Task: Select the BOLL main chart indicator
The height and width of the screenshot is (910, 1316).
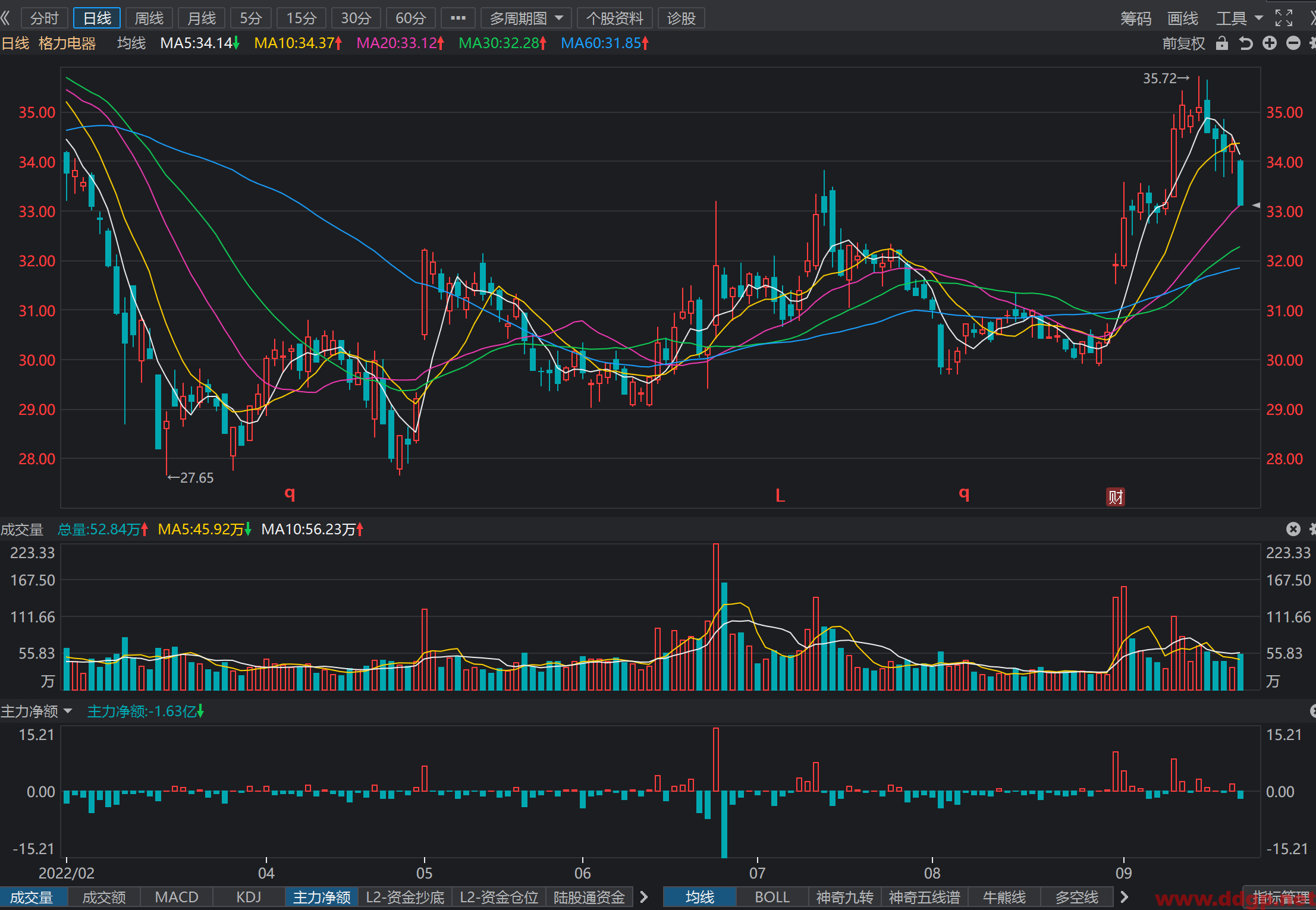Action: click(772, 897)
